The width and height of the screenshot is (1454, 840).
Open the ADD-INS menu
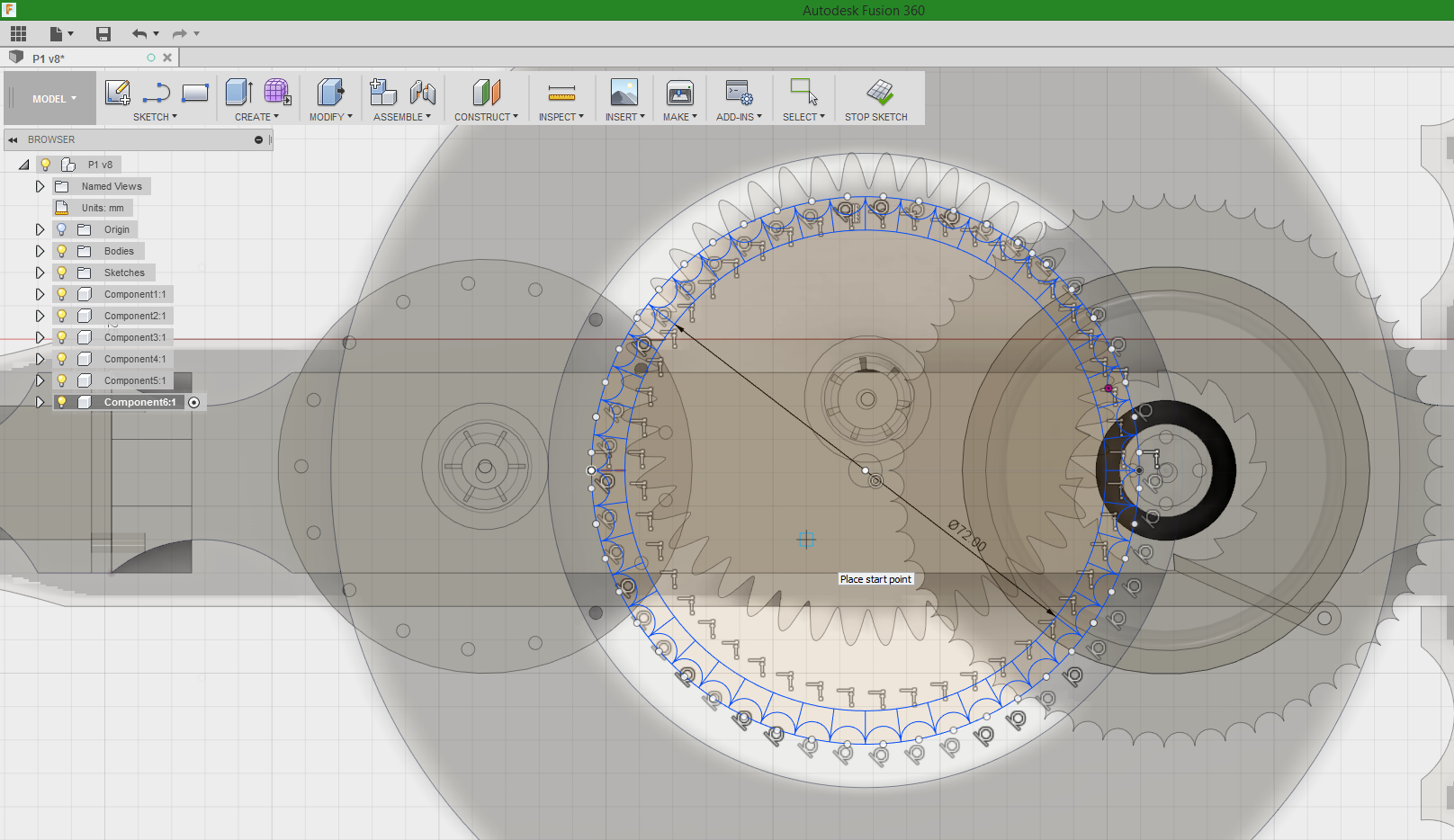pos(739,117)
